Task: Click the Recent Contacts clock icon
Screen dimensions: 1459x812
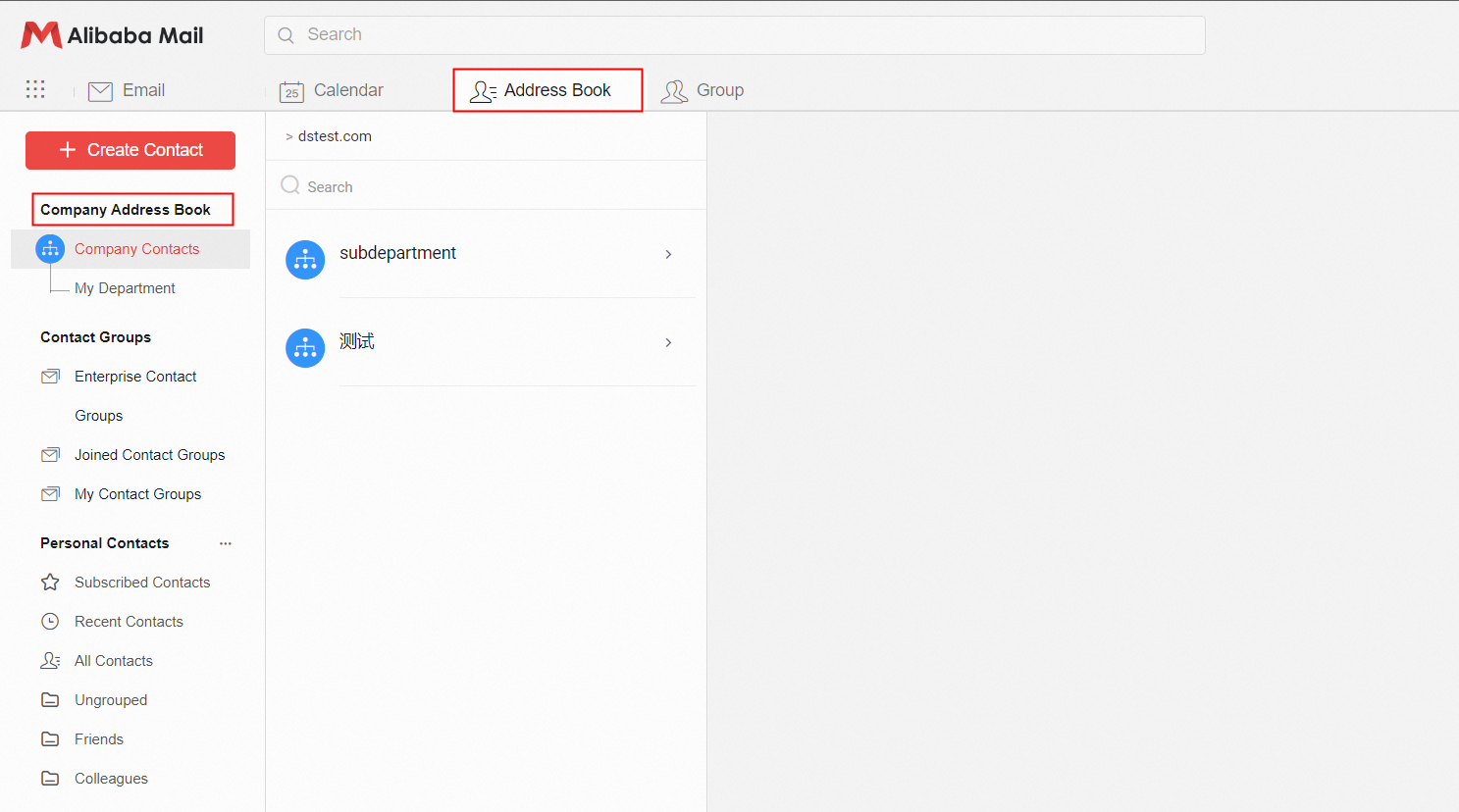Action: click(50, 622)
